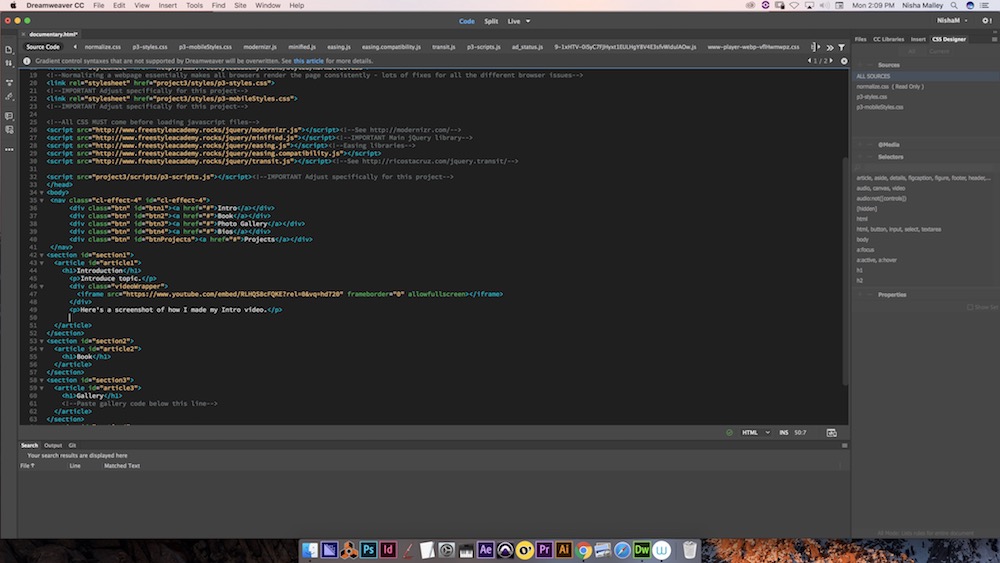Click the Remove Comment toolbar icon
The width and height of the screenshot is (1000, 563).
[9, 129]
